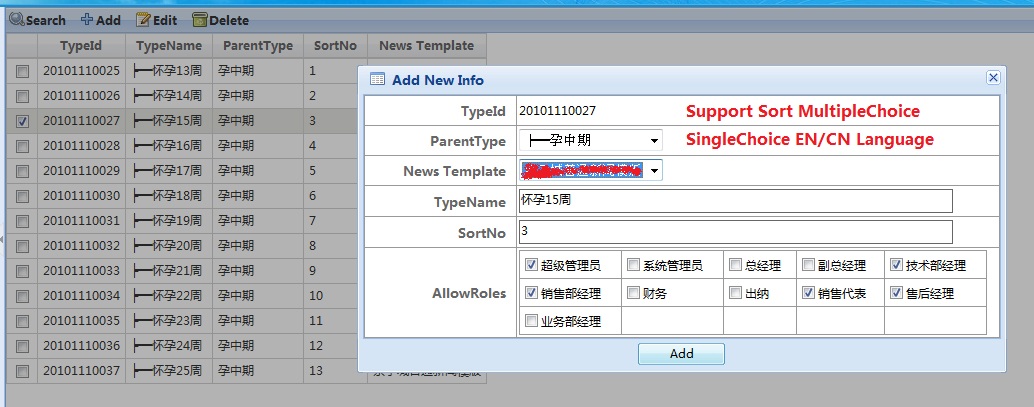Screen dimensions: 1034x407
Task: Check the row checkbox for 20101110033
Action: pyautogui.click(x=22, y=271)
